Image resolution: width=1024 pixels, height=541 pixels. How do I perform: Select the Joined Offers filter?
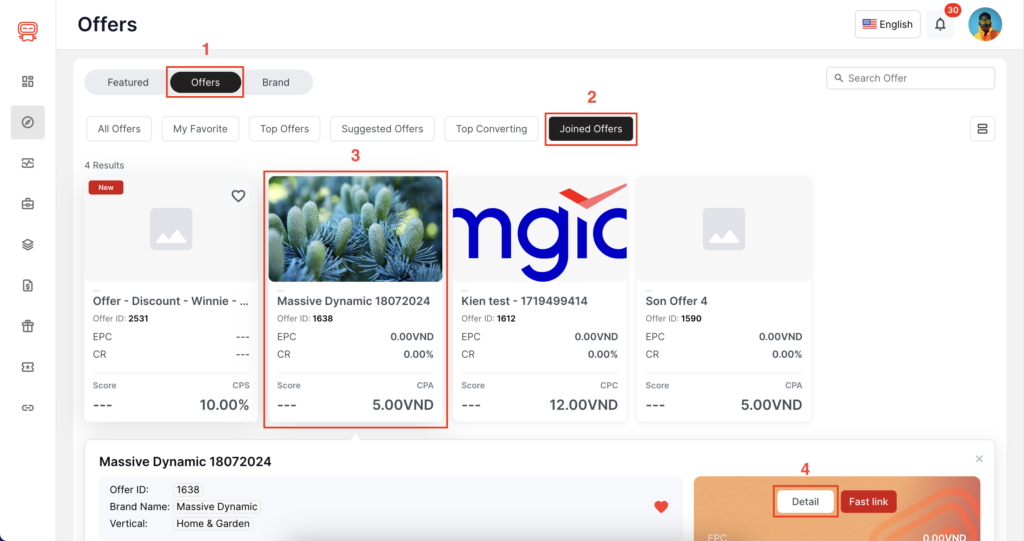pyautogui.click(x=590, y=129)
